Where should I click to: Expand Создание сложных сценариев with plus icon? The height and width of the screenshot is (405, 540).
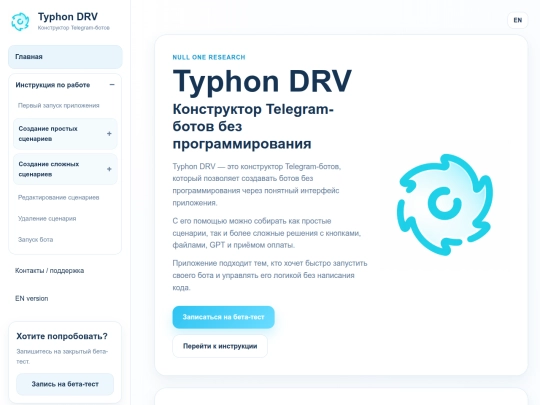pyautogui.click(x=109, y=169)
